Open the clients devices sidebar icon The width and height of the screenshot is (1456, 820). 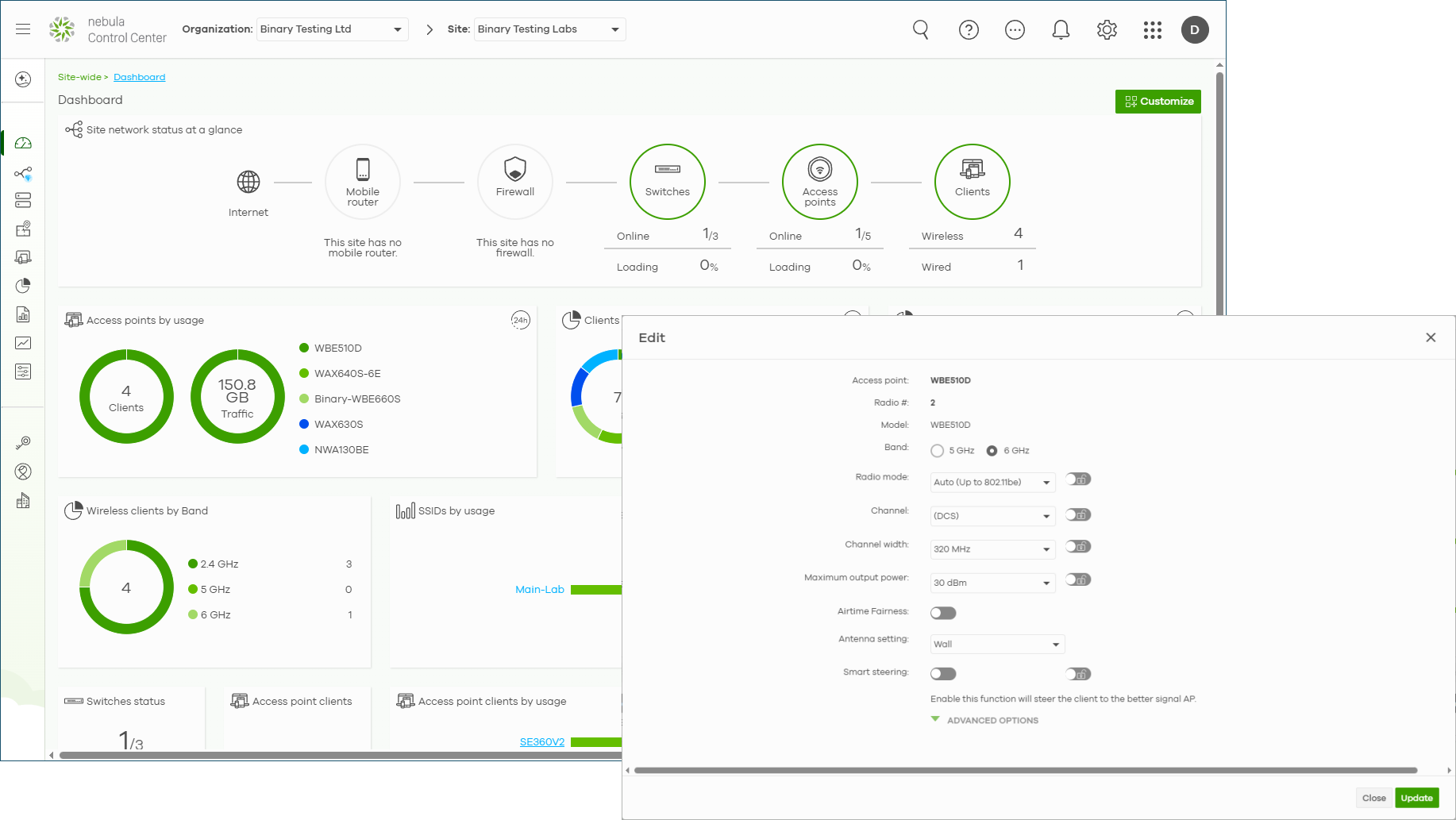(x=23, y=257)
